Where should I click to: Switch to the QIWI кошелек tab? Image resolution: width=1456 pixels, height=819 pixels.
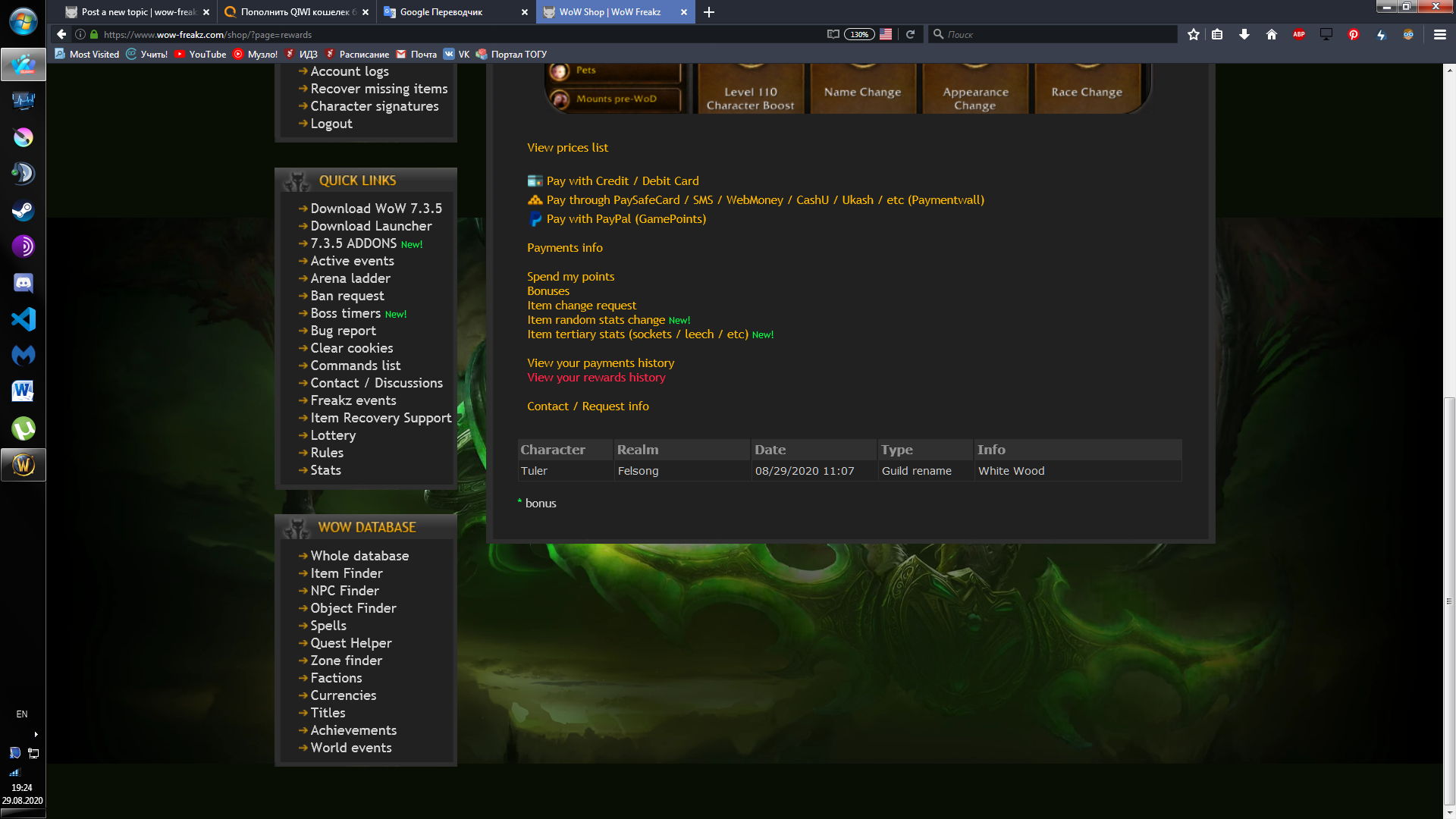(297, 12)
